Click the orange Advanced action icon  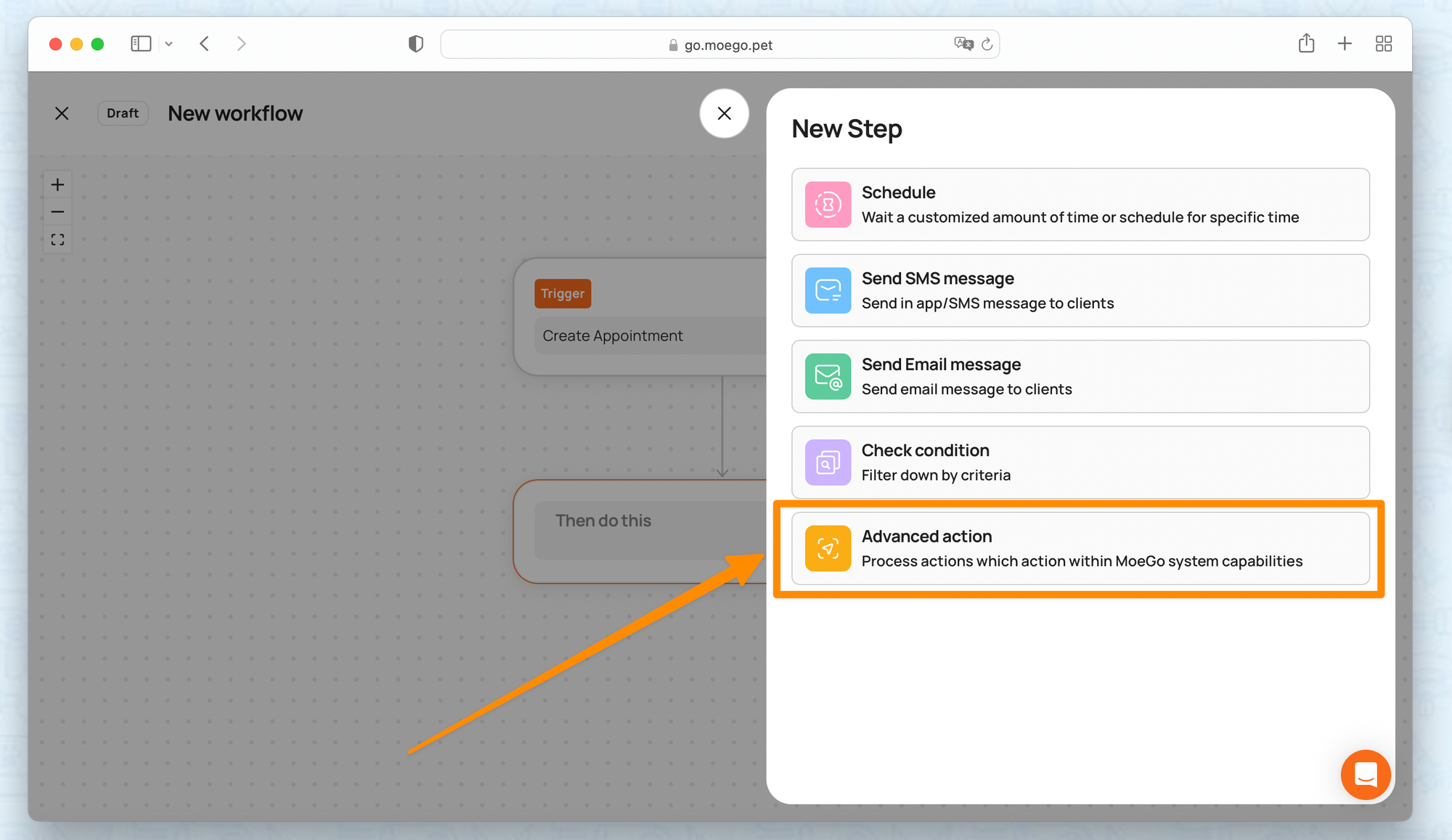point(828,548)
